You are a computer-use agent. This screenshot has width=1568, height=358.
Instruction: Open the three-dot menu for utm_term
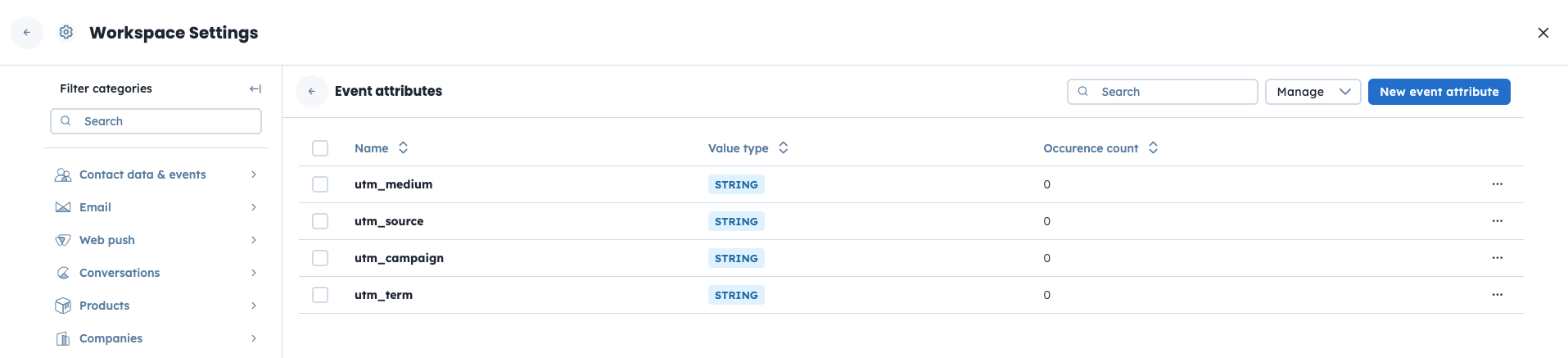pyautogui.click(x=1497, y=295)
